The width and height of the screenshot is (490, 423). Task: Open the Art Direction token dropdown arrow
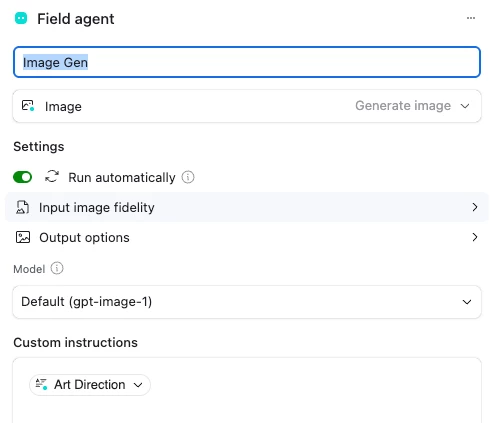[138, 385]
